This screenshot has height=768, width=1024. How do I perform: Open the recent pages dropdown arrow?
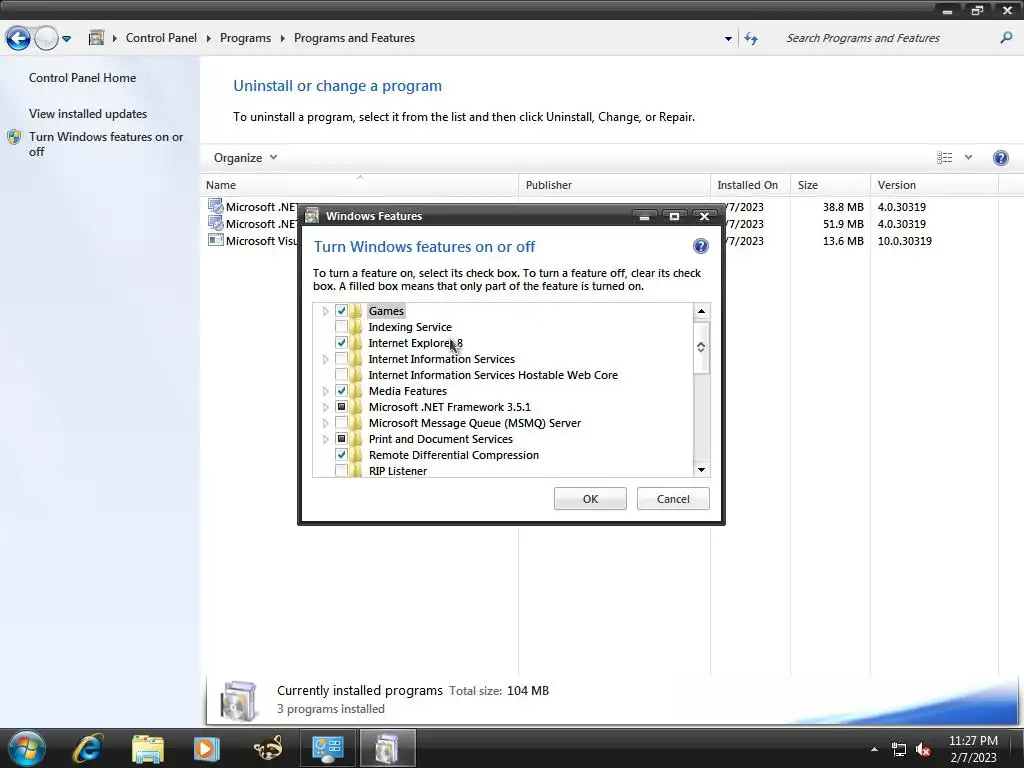[x=66, y=39]
